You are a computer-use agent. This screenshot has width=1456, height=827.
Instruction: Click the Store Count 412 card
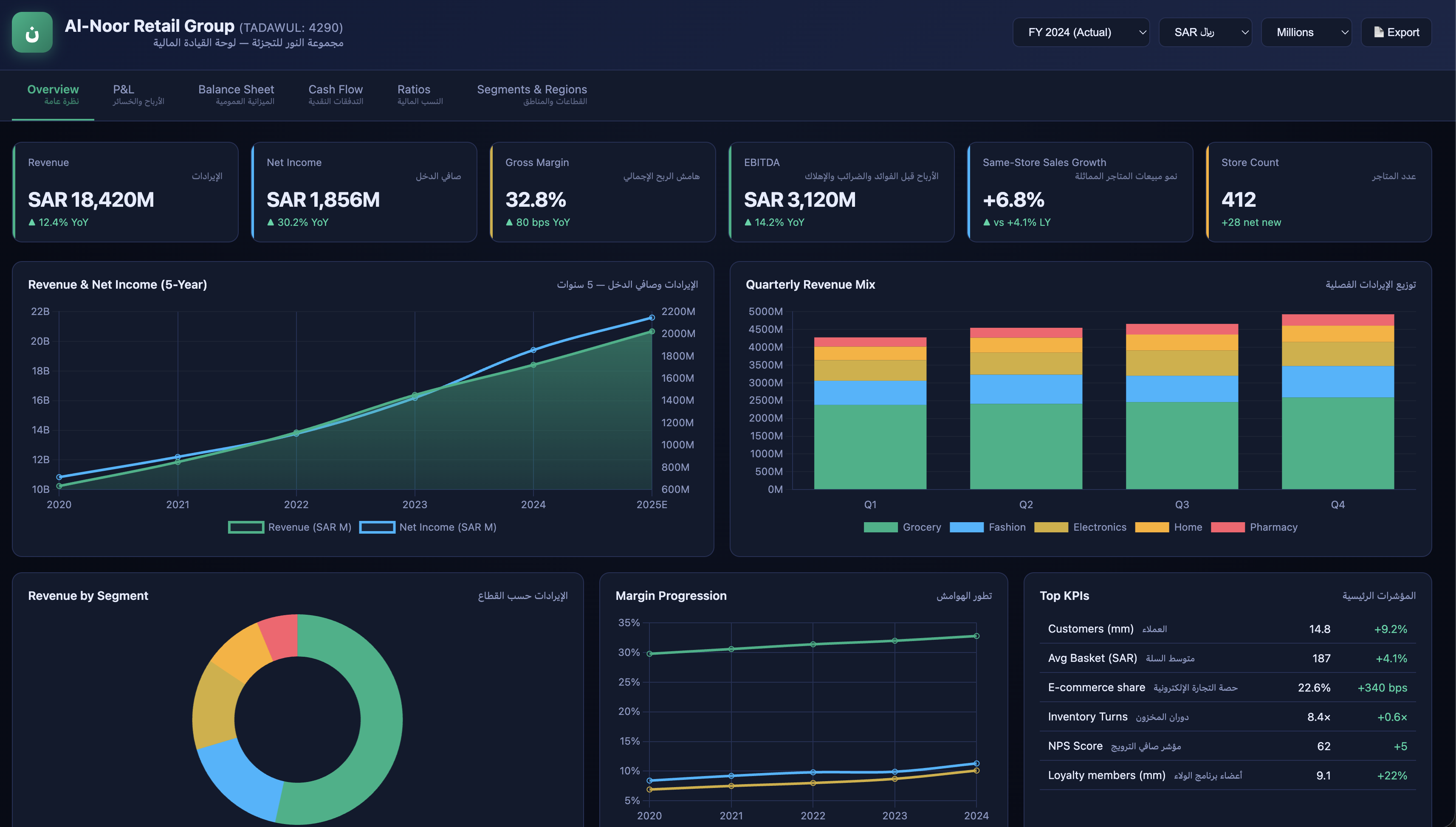coord(1318,192)
